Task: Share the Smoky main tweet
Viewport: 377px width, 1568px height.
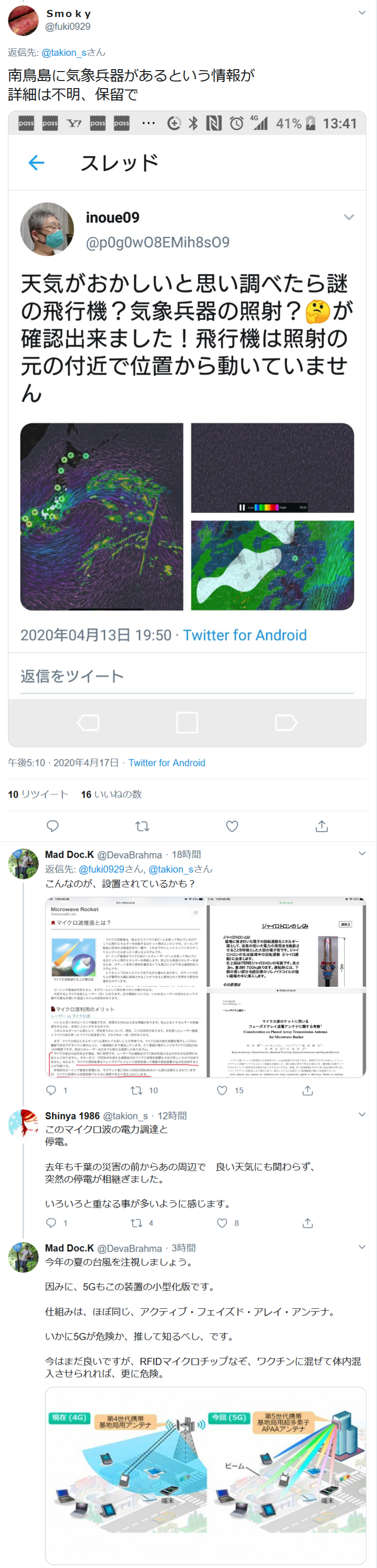Action: [x=322, y=826]
